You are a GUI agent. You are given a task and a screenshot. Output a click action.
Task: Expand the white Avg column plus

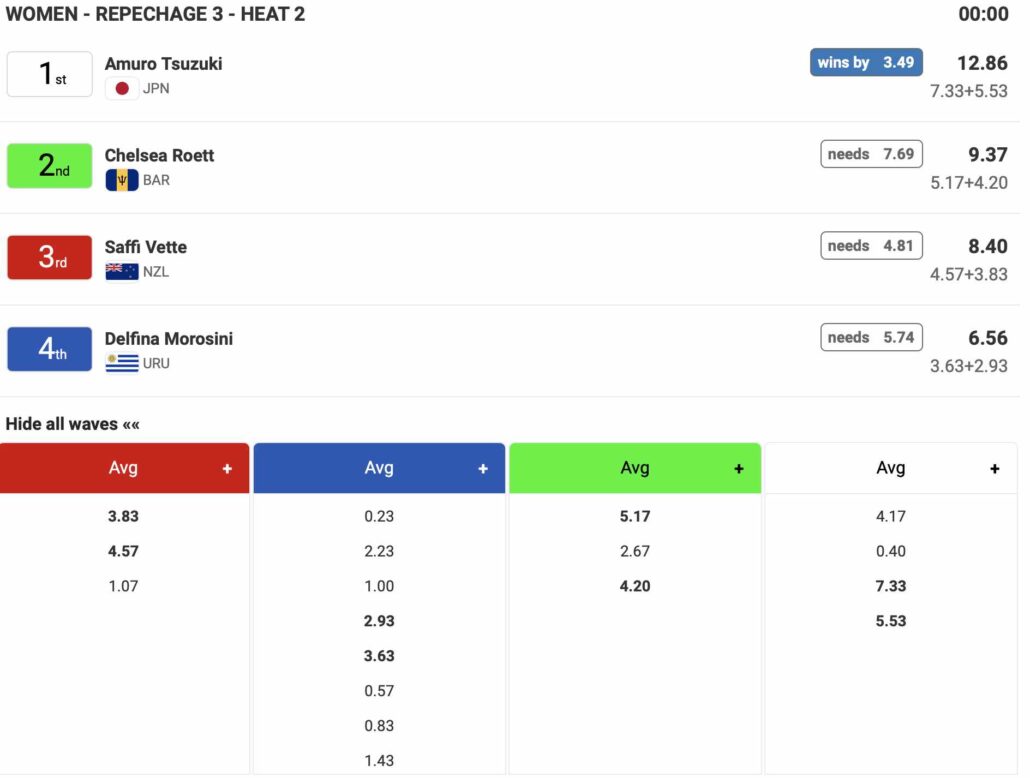(x=994, y=469)
